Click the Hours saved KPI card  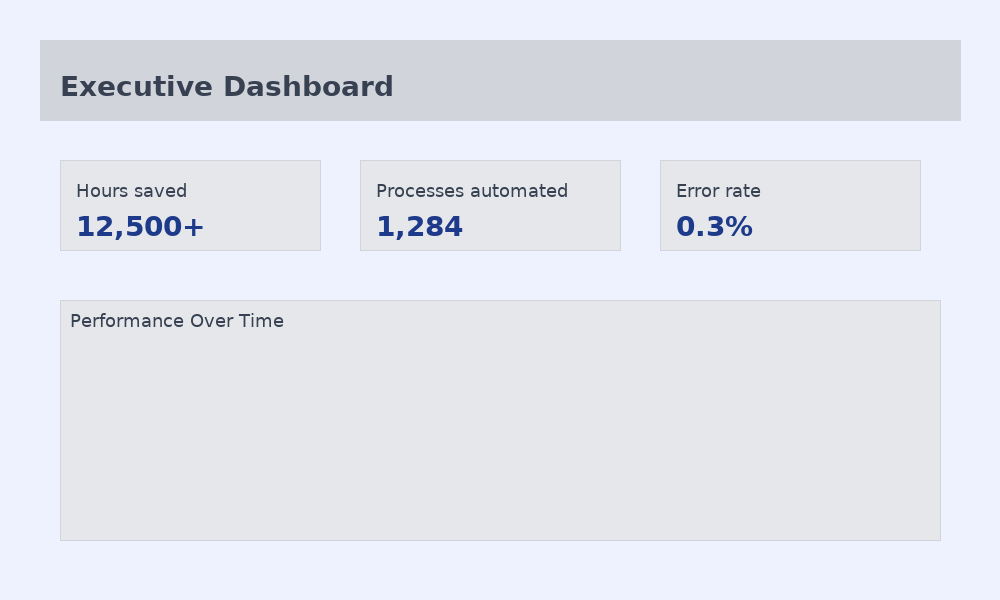[x=190, y=205]
